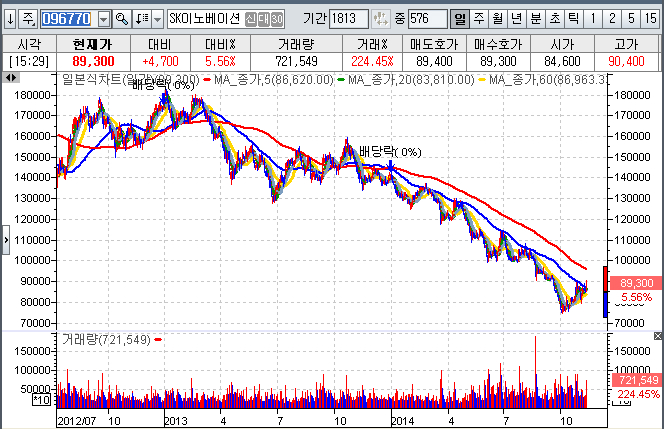Click the red MA_종가 5 legend marker
Viewport: 664px width, 429px height.
207,78
